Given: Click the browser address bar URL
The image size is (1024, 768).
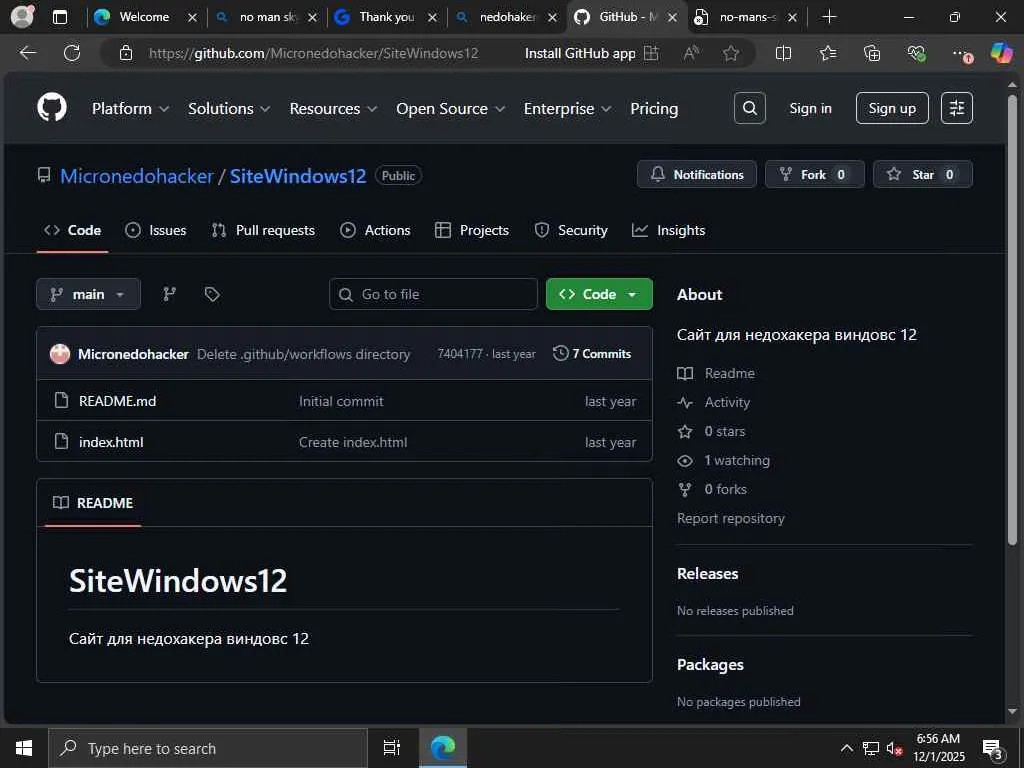Looking at the screenshot, I should click(313, 53).
